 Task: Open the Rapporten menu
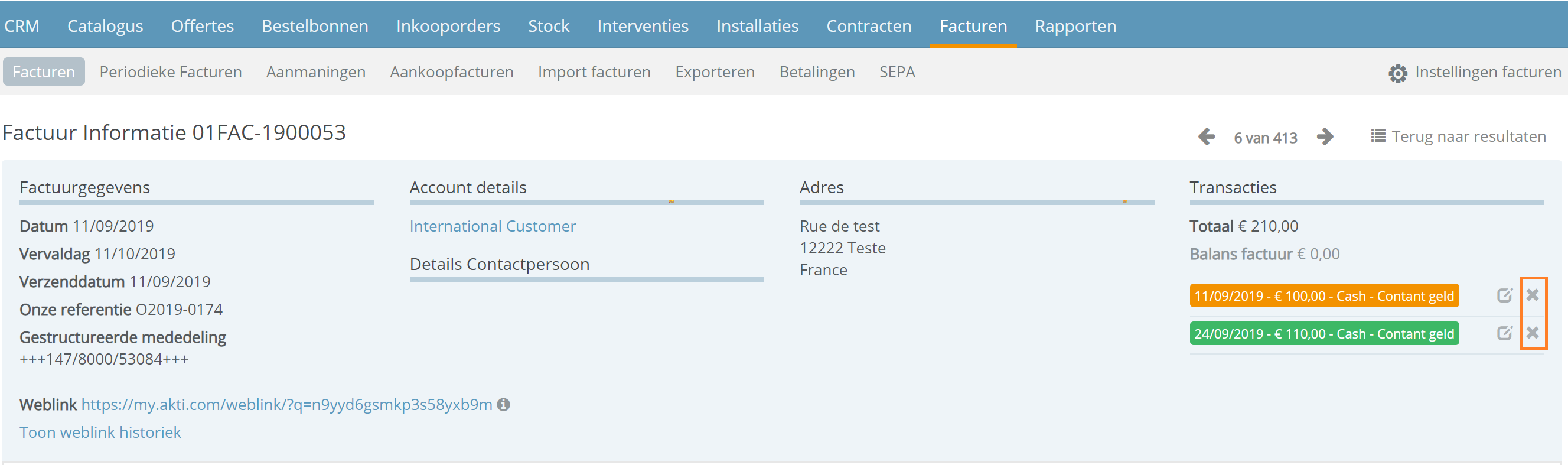1075,25
